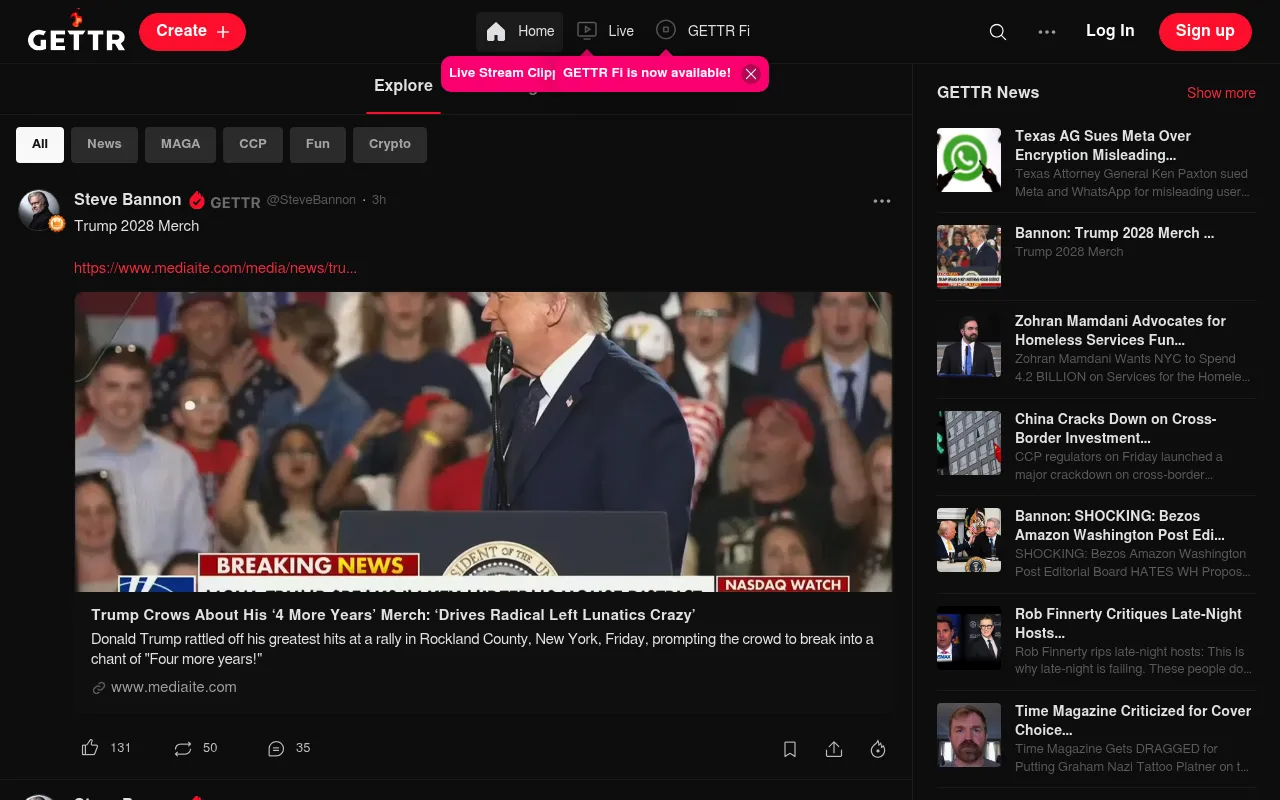
Task: Select the All filter chip
Action: point(40,144)
